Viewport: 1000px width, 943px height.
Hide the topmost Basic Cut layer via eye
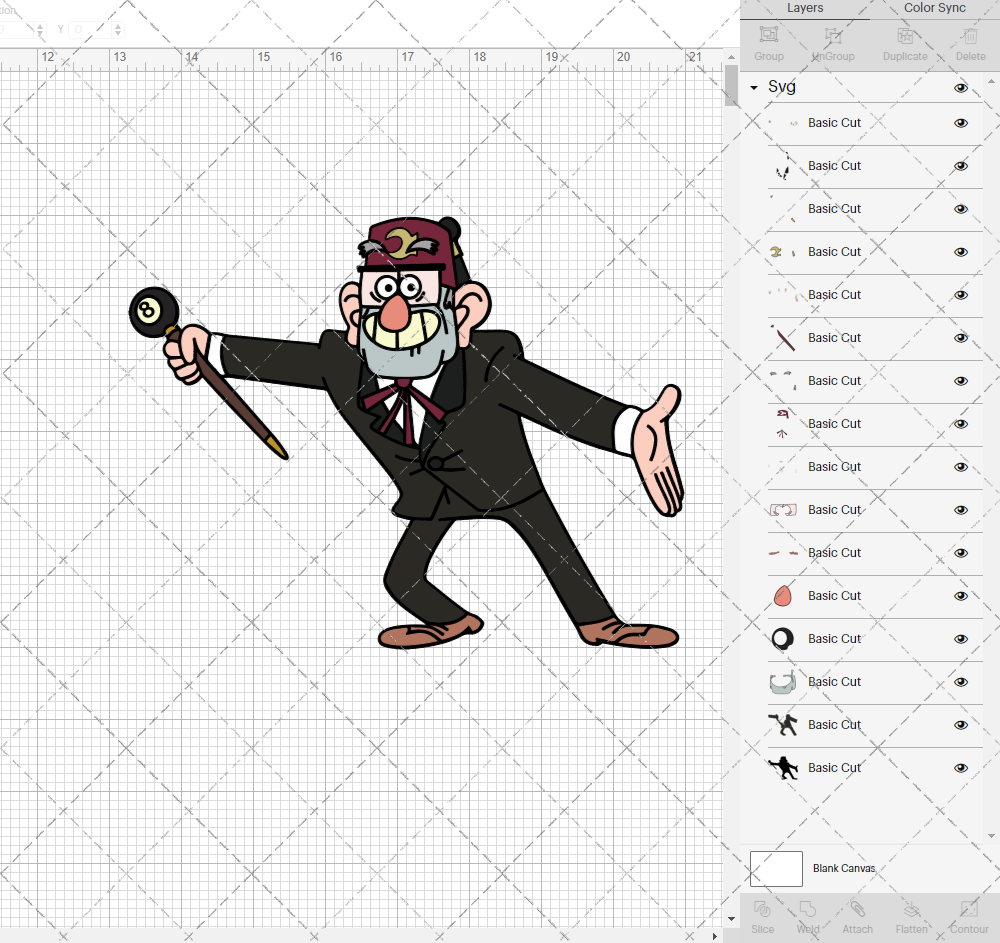click(960, 123)
